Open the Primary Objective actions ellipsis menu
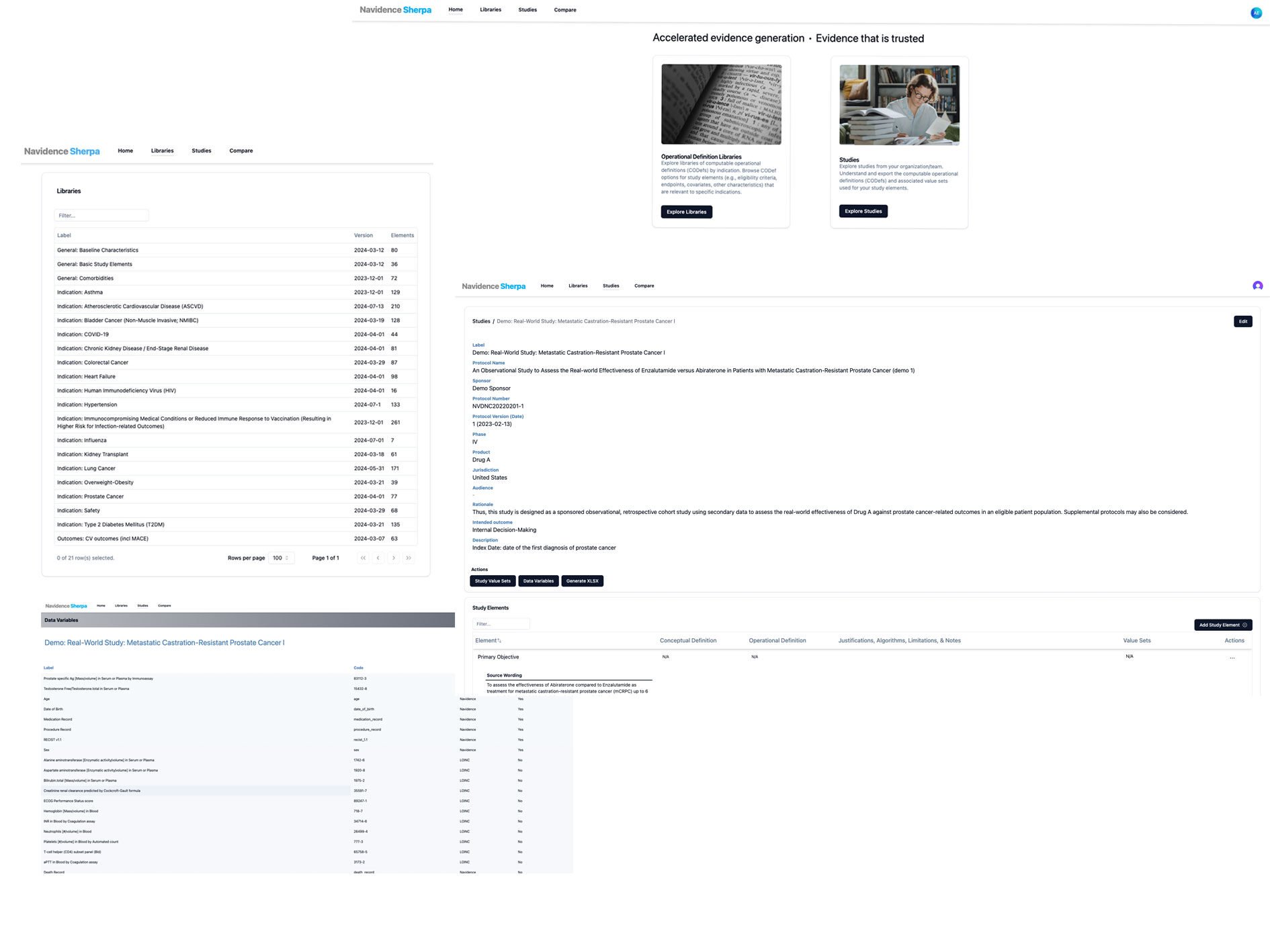This screenshot has height=952, width=1270. pos(1233,658)
